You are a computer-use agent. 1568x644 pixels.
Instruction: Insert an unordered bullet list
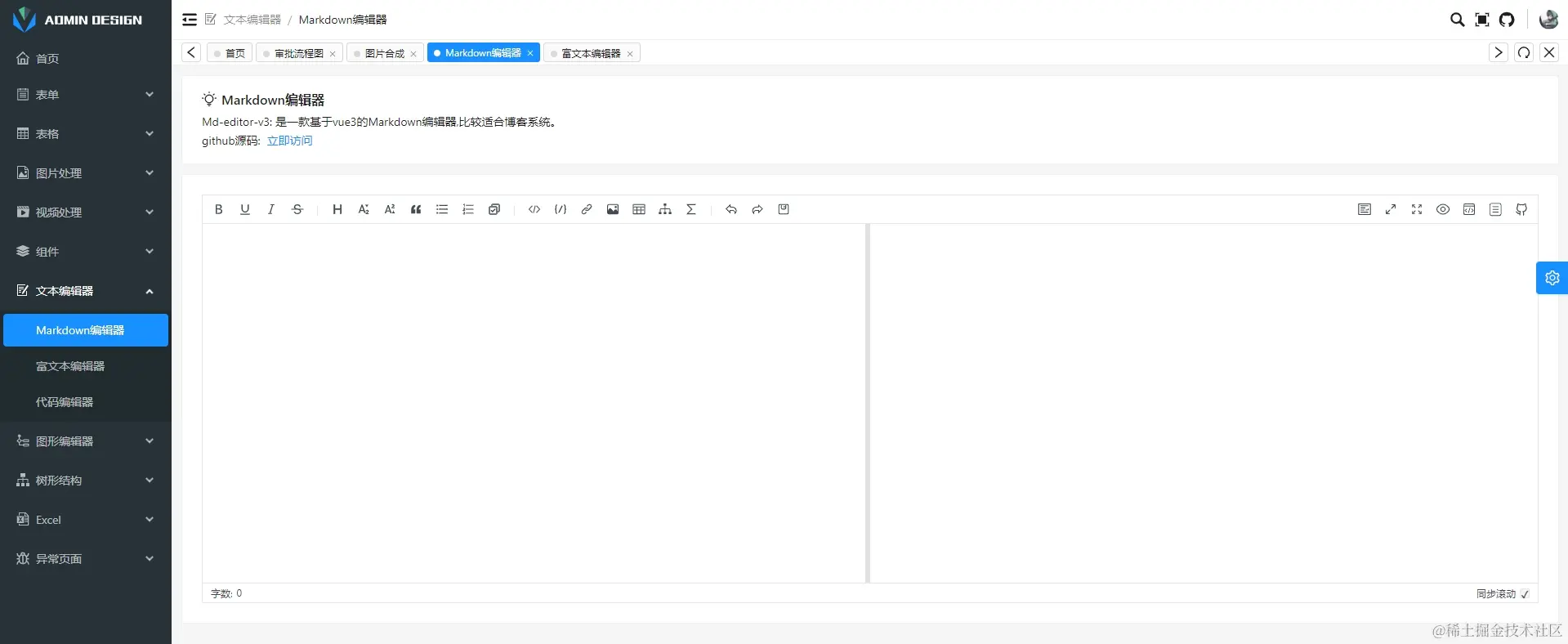coord(442,209)
